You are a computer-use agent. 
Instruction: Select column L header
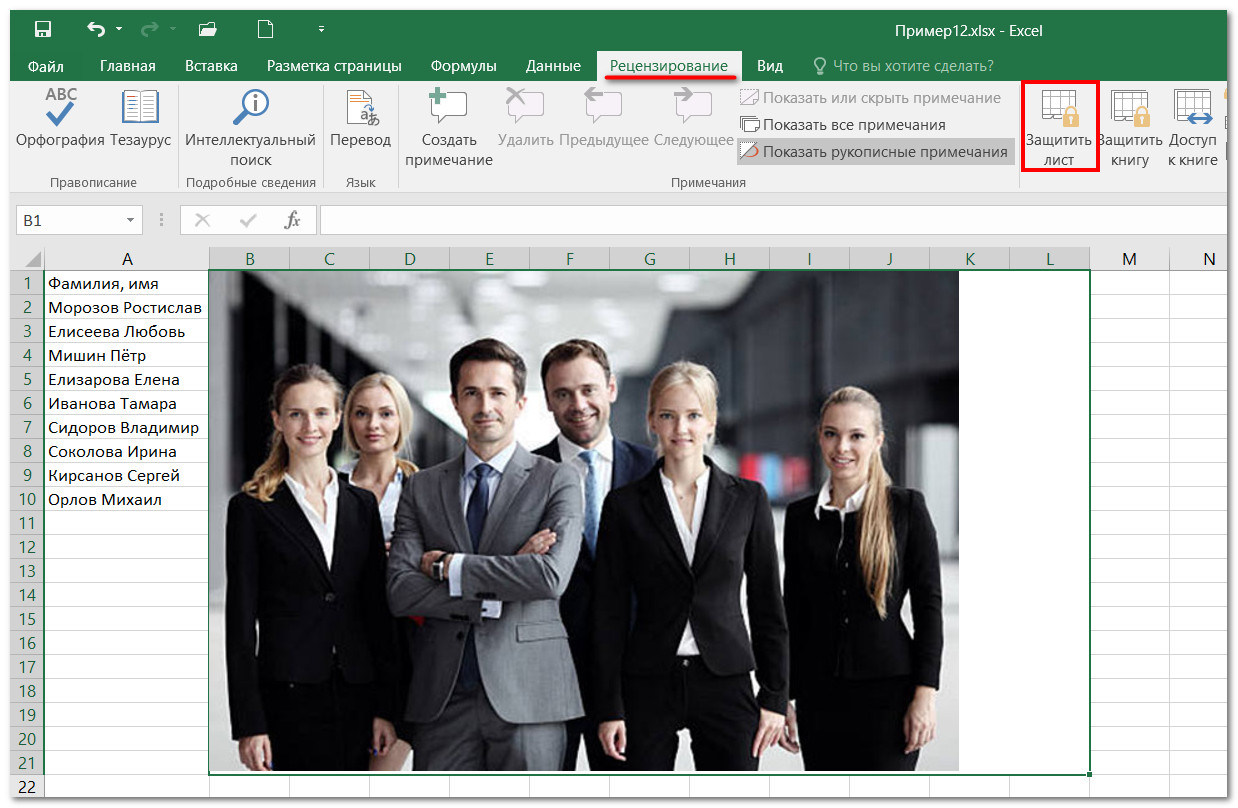pos(1049,259)
